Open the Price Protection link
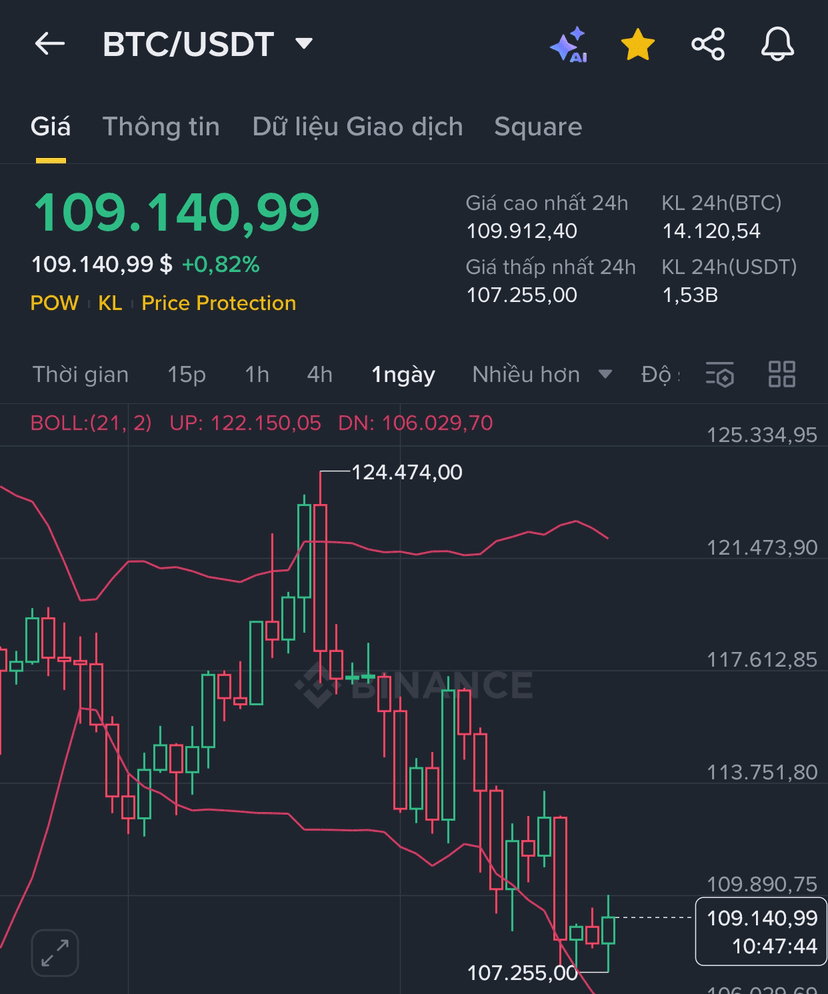 point(218,303)
